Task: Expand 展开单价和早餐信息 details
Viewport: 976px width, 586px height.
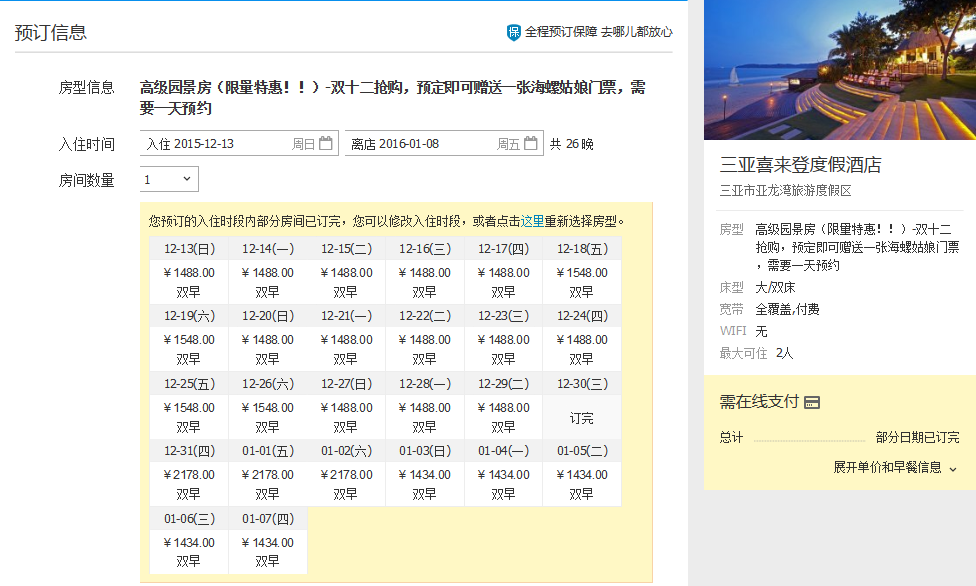Action: coord(895,467)
